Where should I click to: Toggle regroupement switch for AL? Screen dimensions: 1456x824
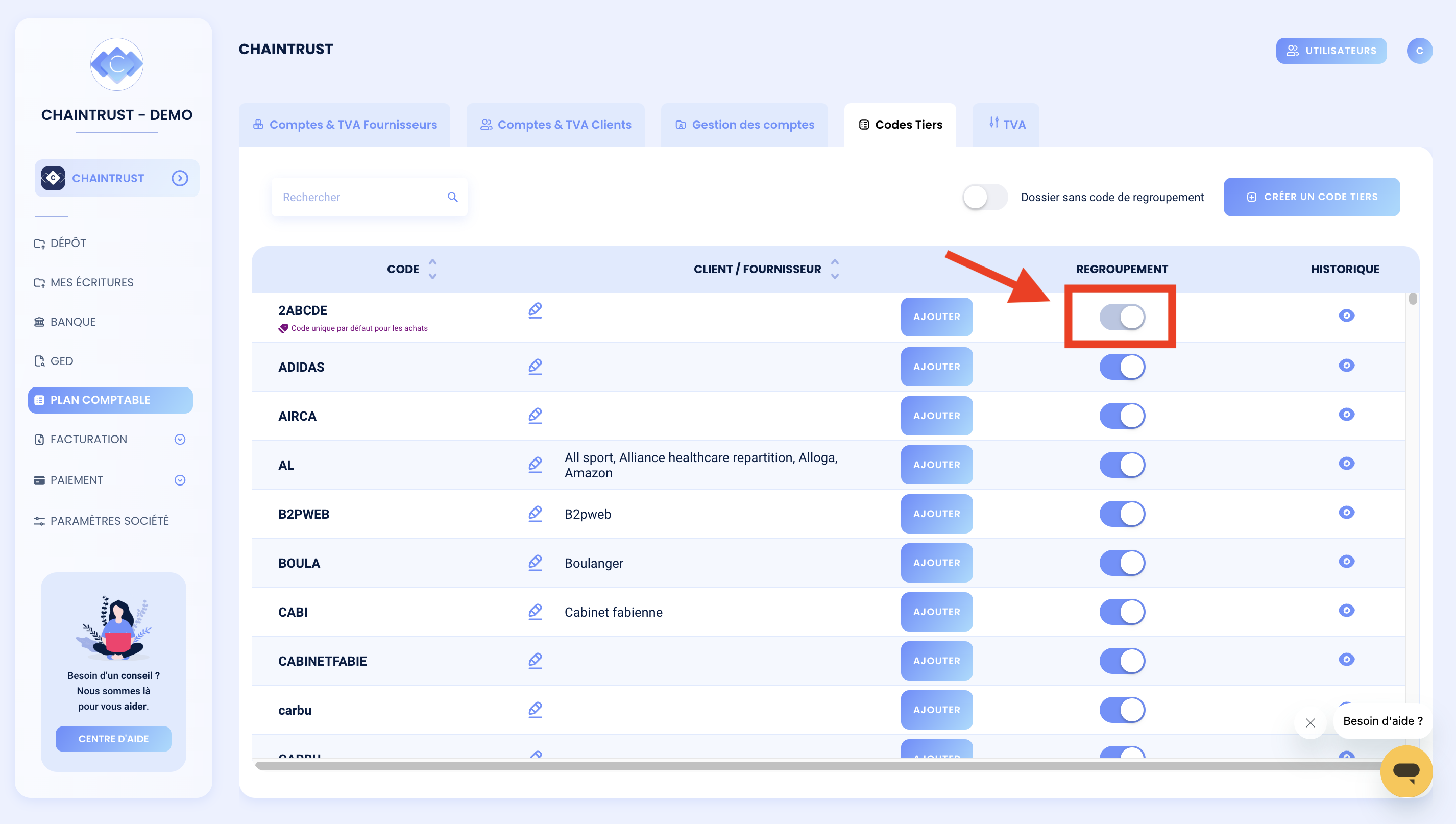[1122, 465]
